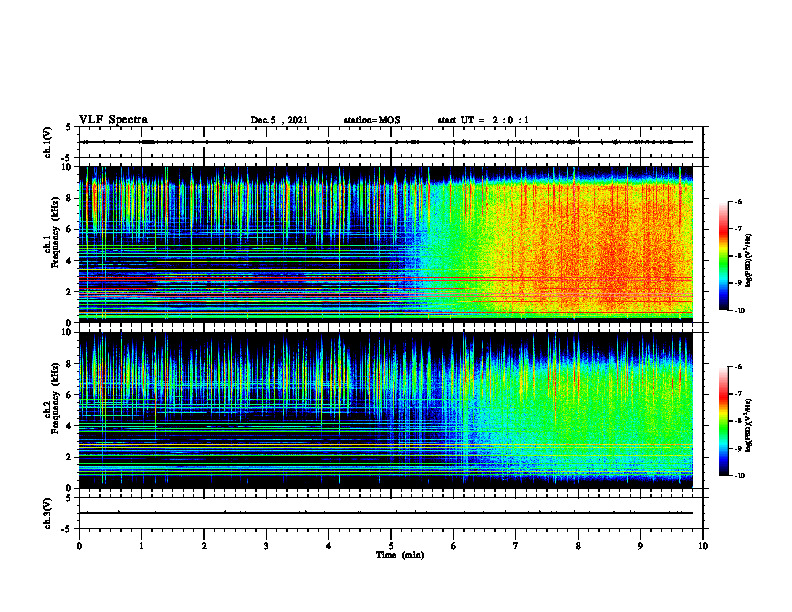
Task: Click the ch.1 frequency tick "6"
Action: click(70, 229)
